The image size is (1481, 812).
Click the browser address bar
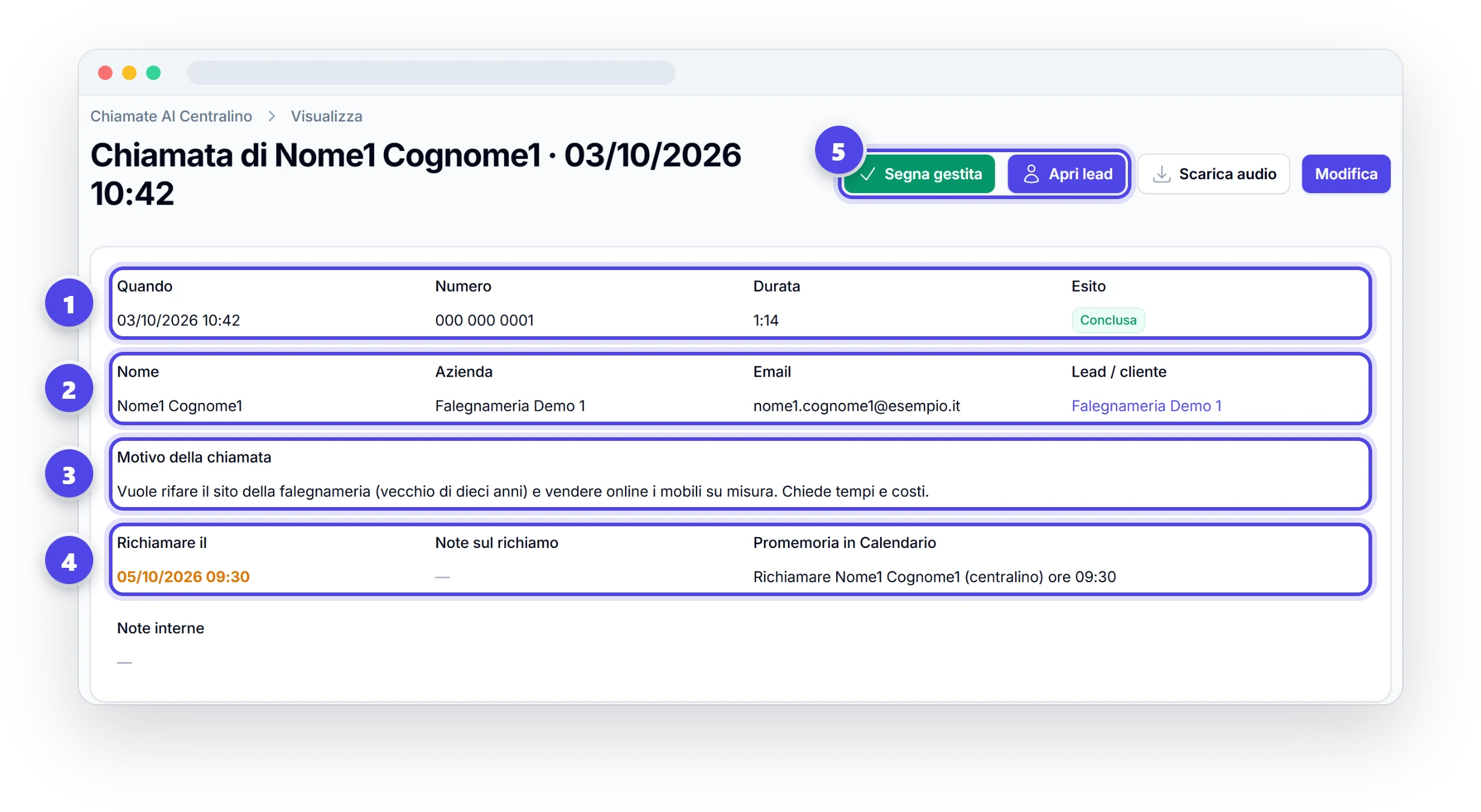pyautogui.click(x=431, y=73)
